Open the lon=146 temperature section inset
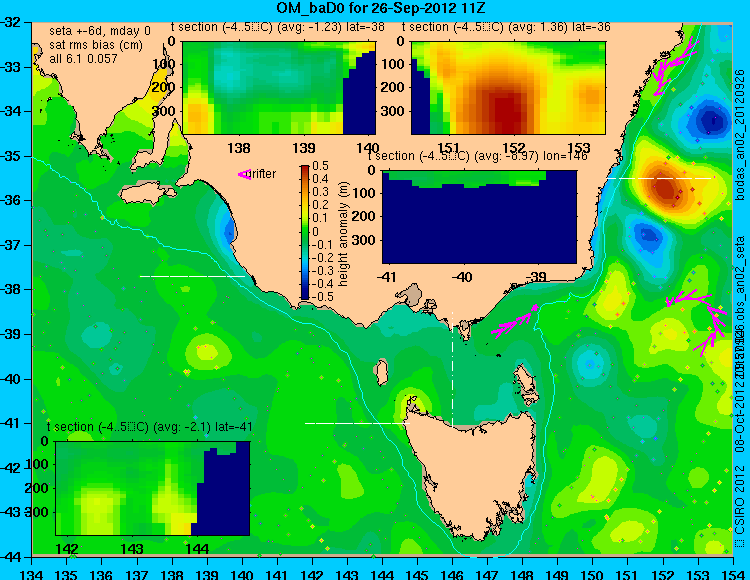The image size is (750, 580). [479, 217]
